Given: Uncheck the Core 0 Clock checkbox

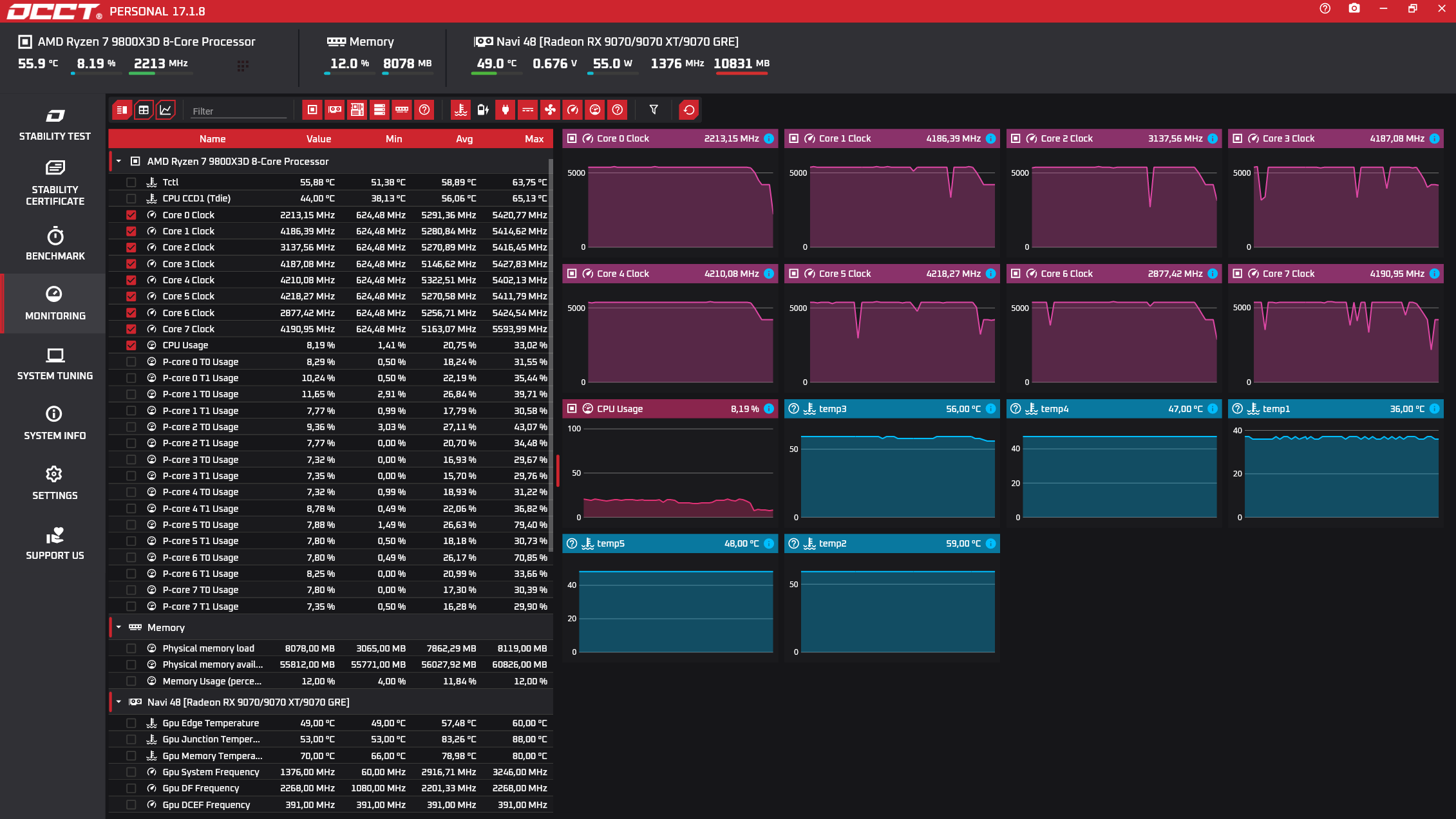Looking at the screenshot, I should tap(131, 215).
